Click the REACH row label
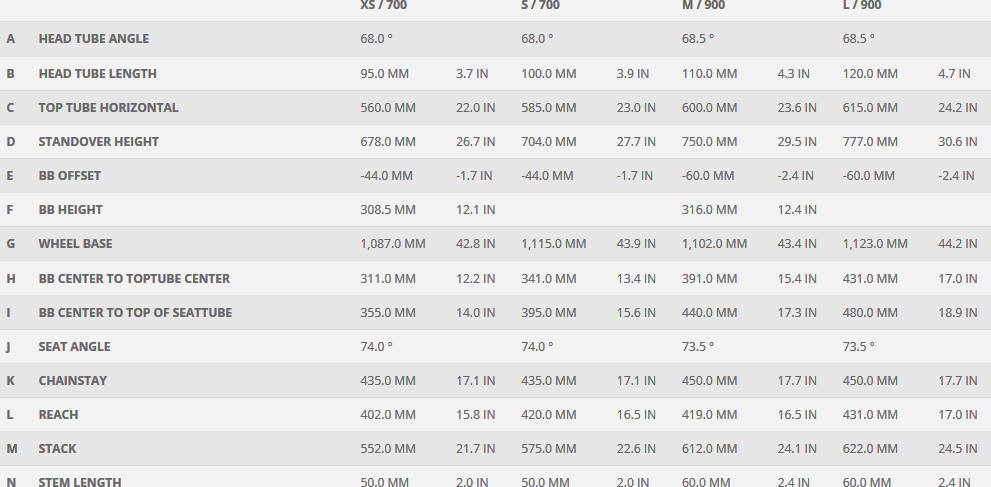 [58, 415]
